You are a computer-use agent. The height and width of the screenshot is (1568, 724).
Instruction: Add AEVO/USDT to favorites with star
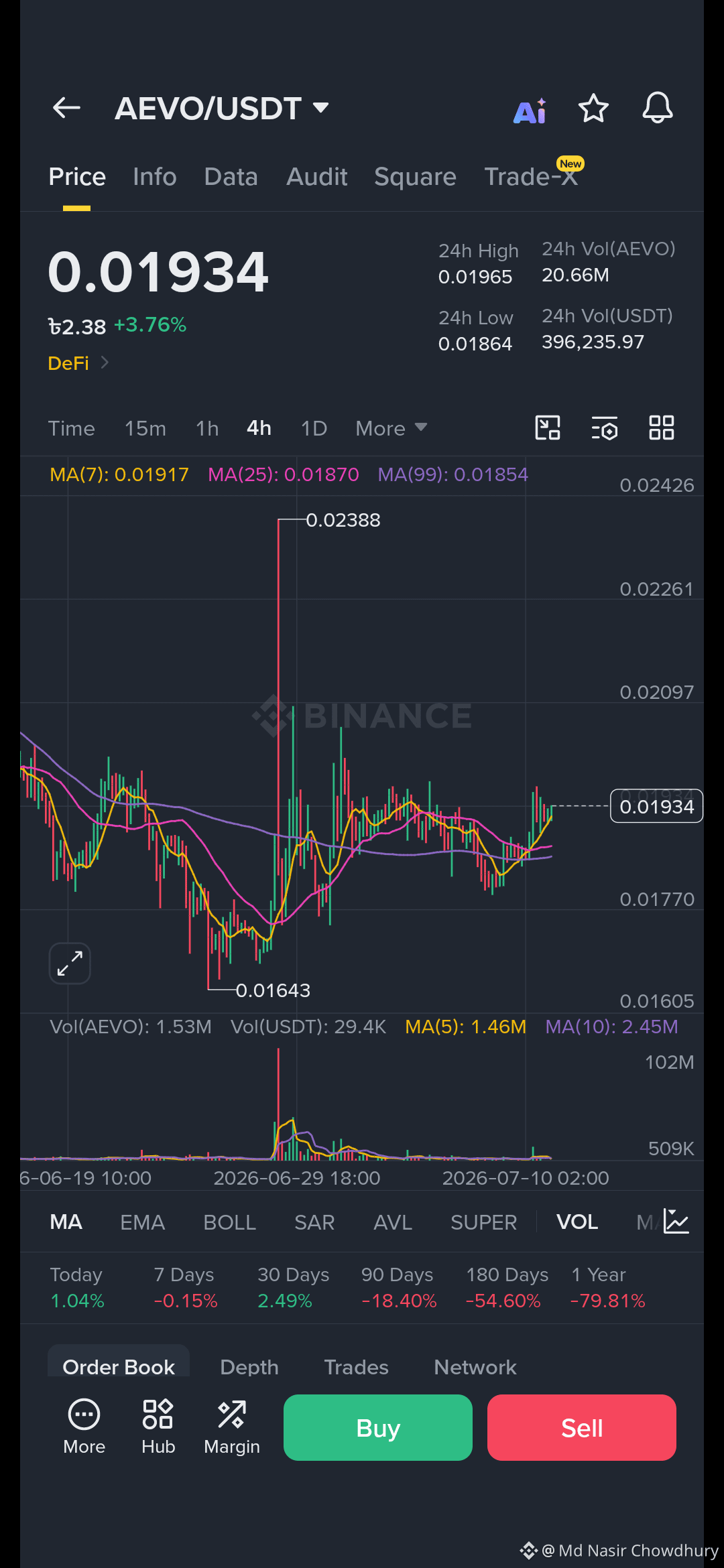click(x=593, y=108)
